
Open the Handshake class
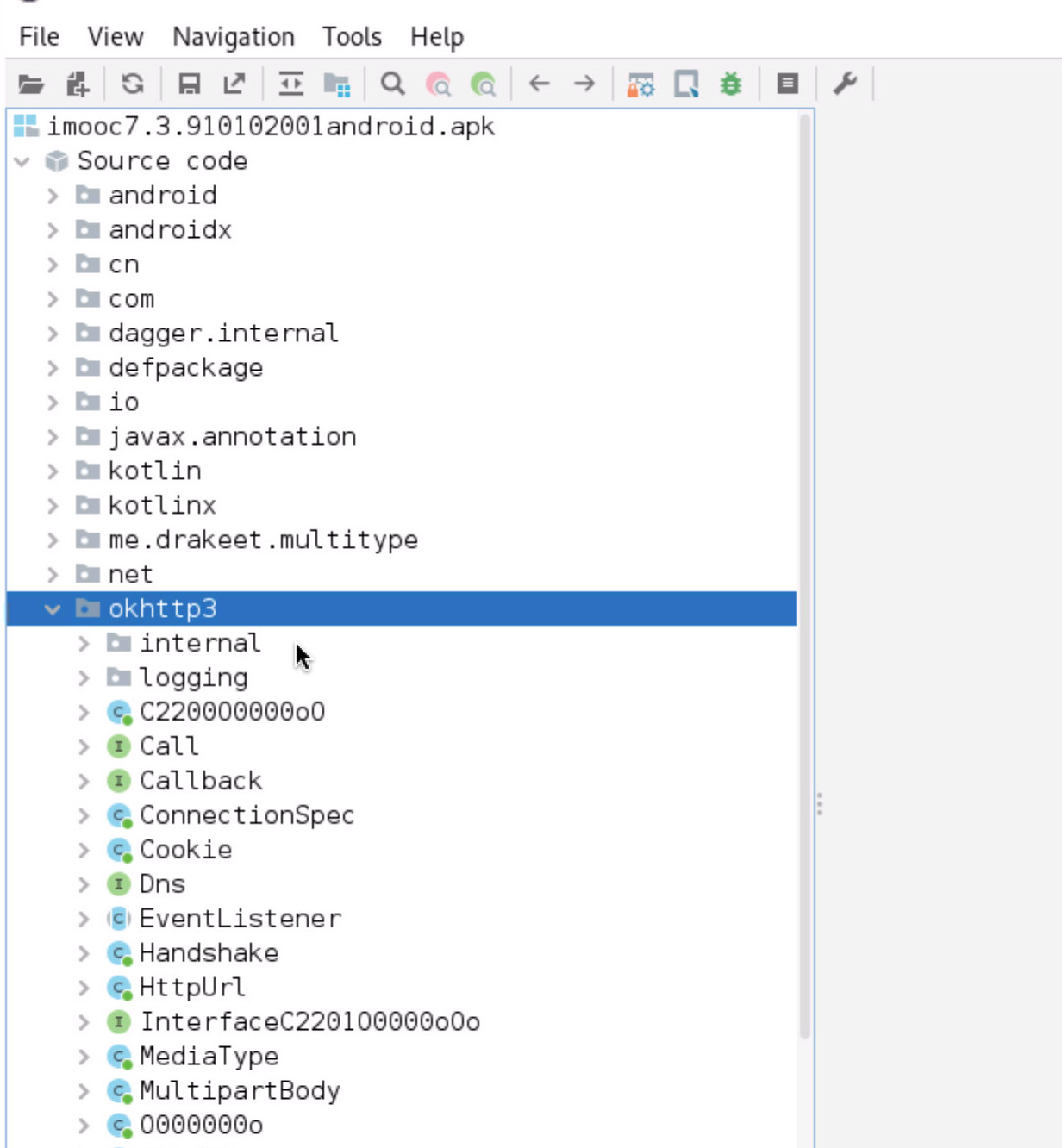pyautogui.click(x=209, y=953)
